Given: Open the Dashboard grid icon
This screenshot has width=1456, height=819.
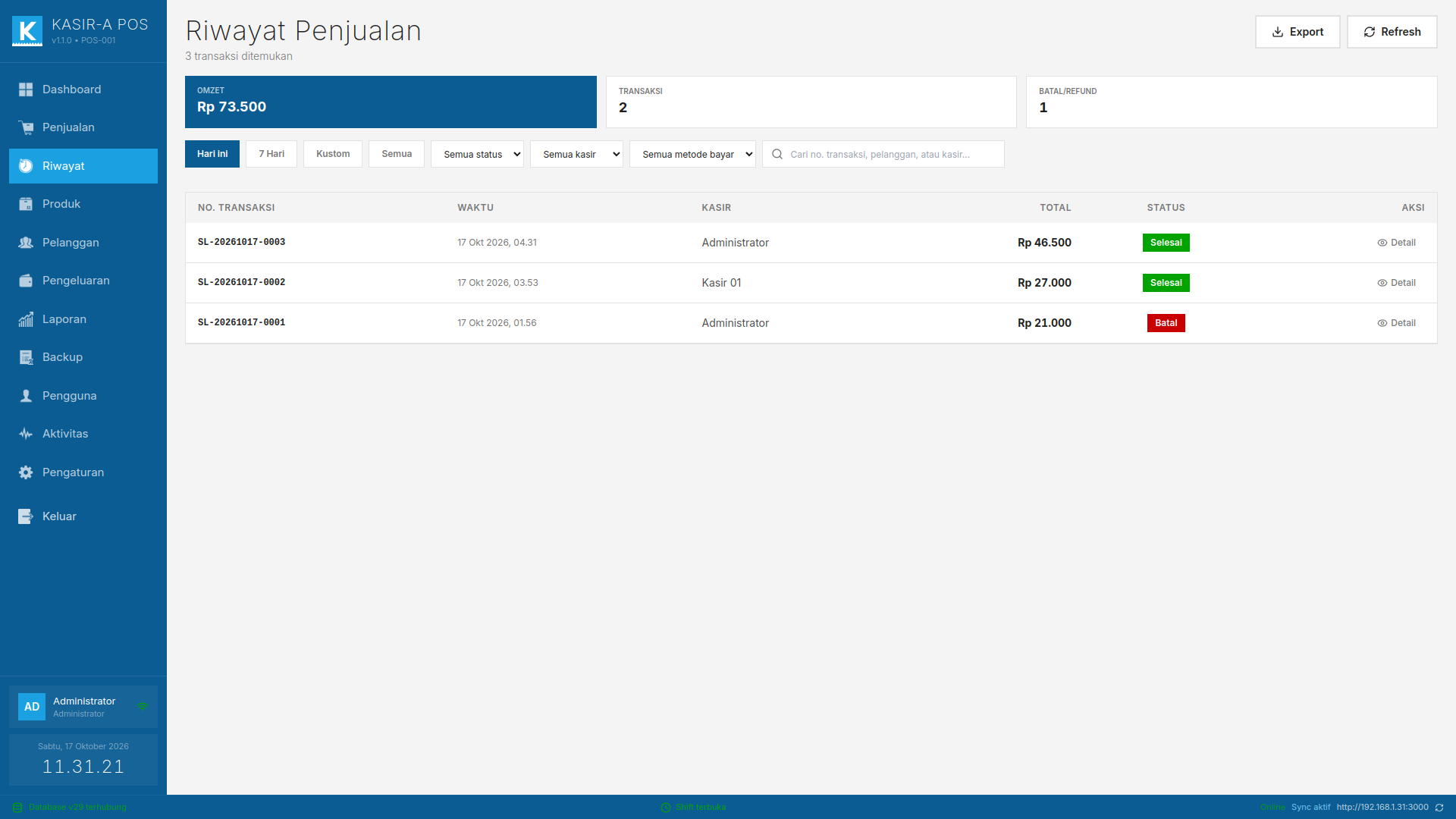Looking at the screenshot, I should coord(26,89).
